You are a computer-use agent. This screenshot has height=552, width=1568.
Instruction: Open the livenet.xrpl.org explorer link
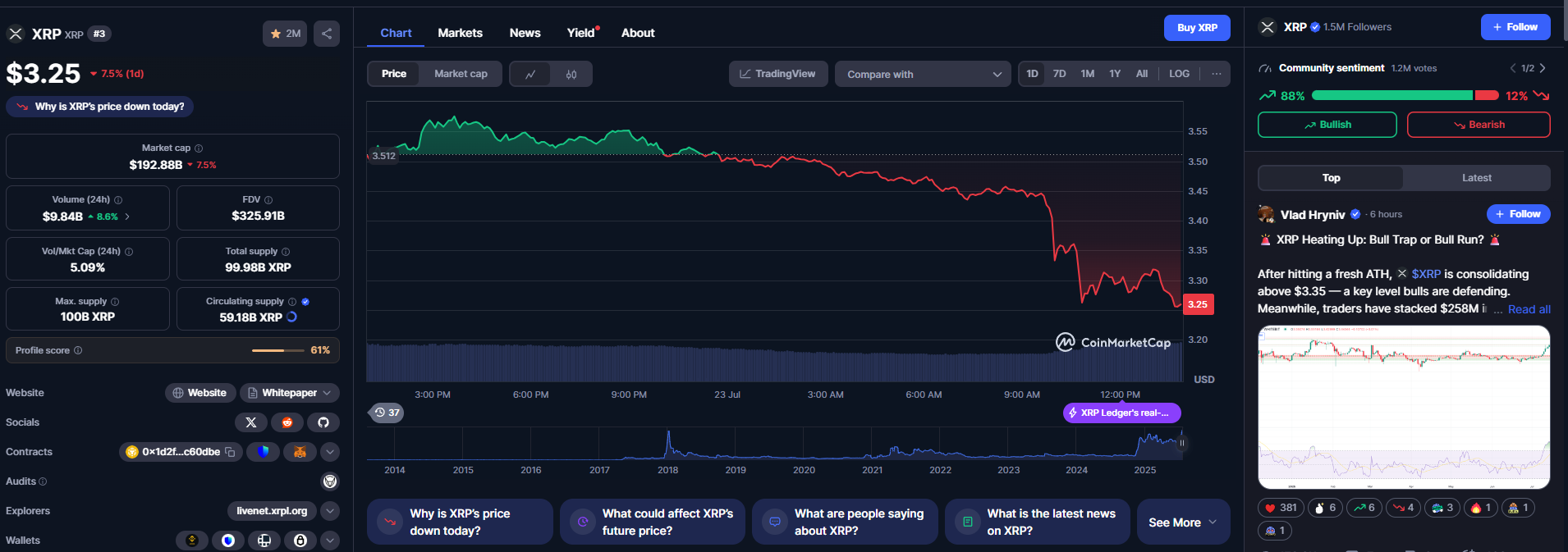pyautogui.click(x=272, y=511)
